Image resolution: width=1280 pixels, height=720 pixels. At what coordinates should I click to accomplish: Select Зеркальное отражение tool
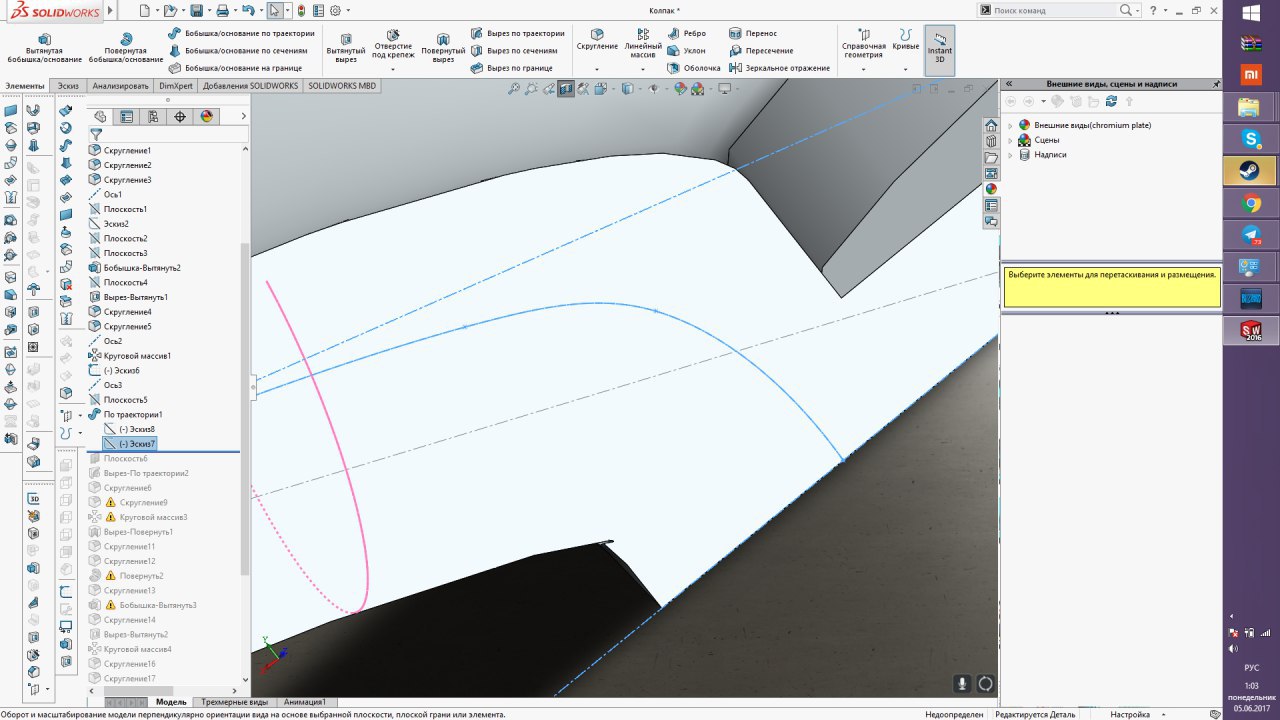[x=779, y=68]
